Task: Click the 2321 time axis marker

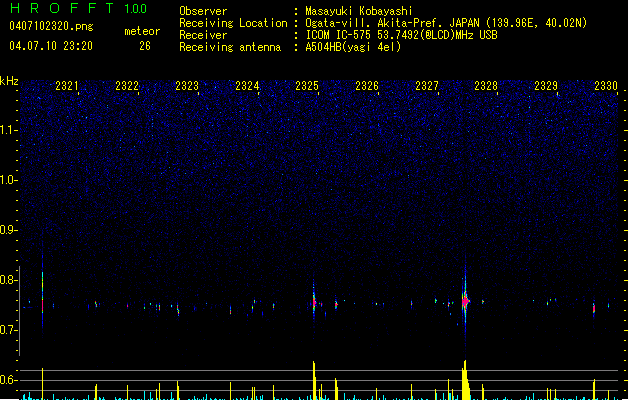Action: coord(67,86)
